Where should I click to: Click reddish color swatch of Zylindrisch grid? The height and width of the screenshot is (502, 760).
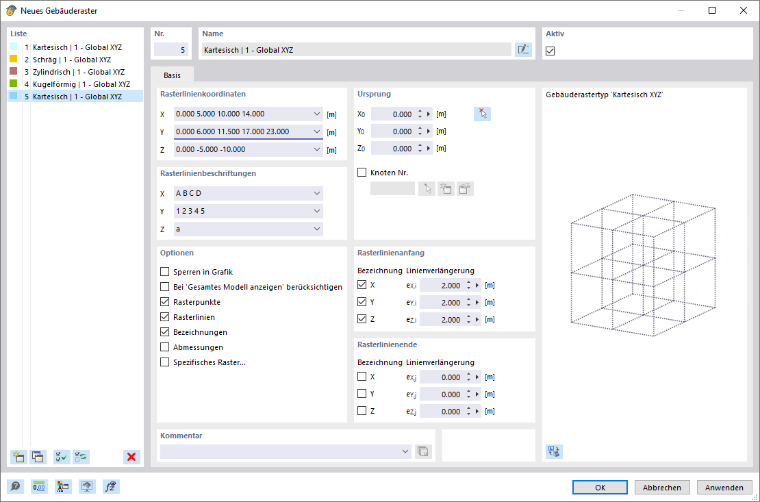coord(14,71)
